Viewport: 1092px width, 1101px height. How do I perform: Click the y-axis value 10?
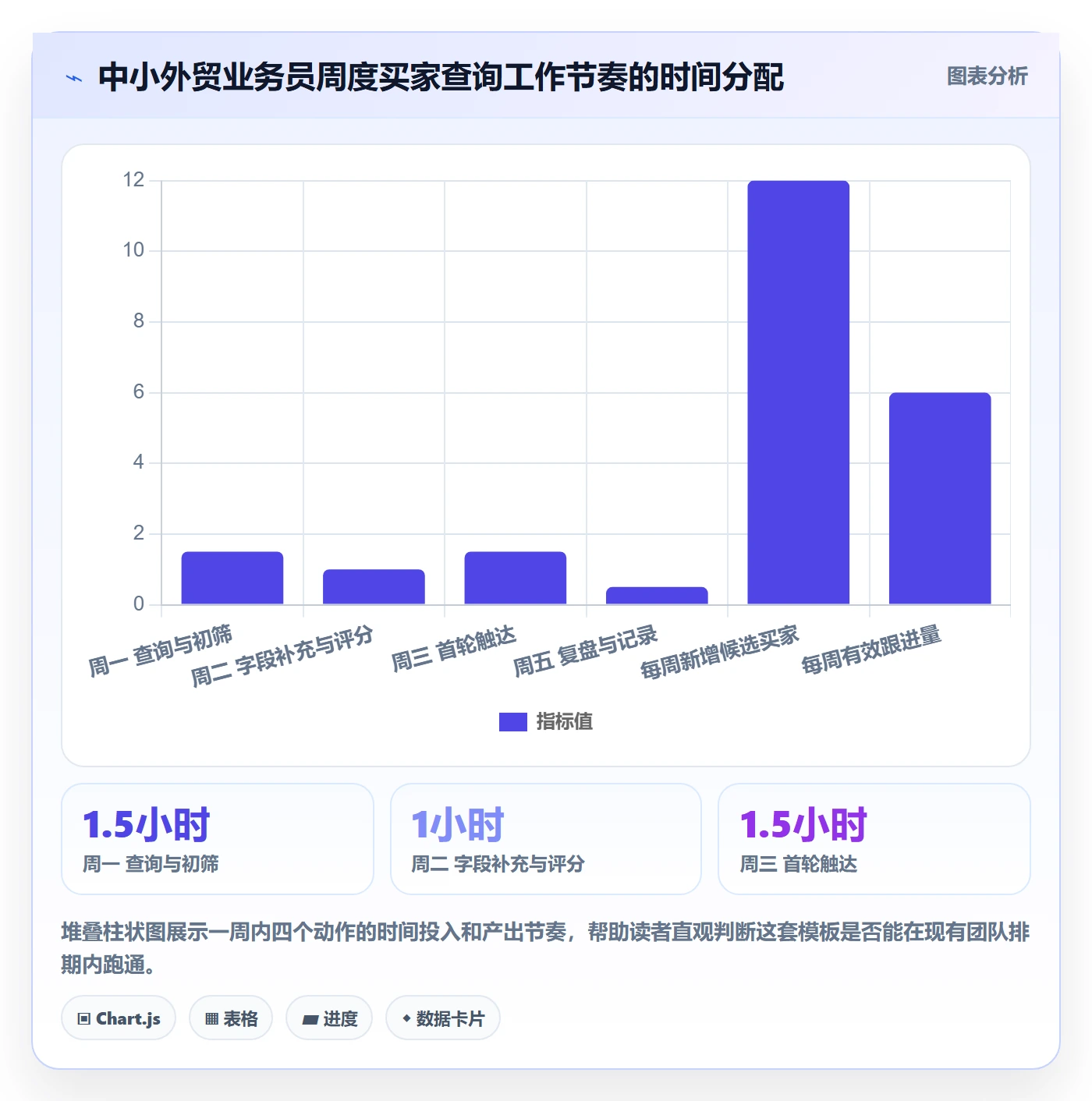click(x=133, y=250)
